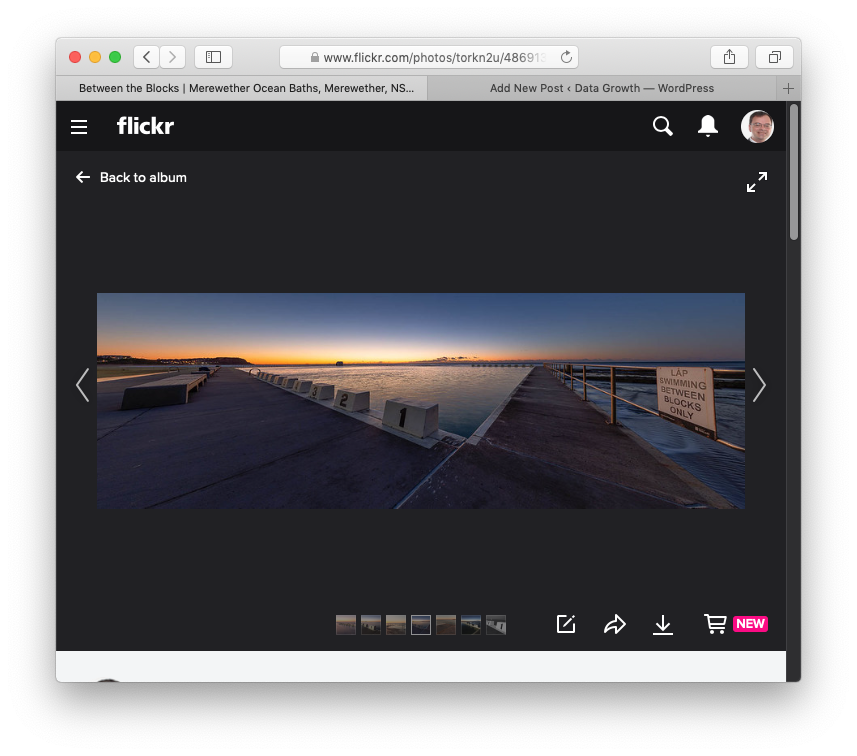857x756 pixels.
Task: Click the Flickr logo
Action: pos(145,126)
